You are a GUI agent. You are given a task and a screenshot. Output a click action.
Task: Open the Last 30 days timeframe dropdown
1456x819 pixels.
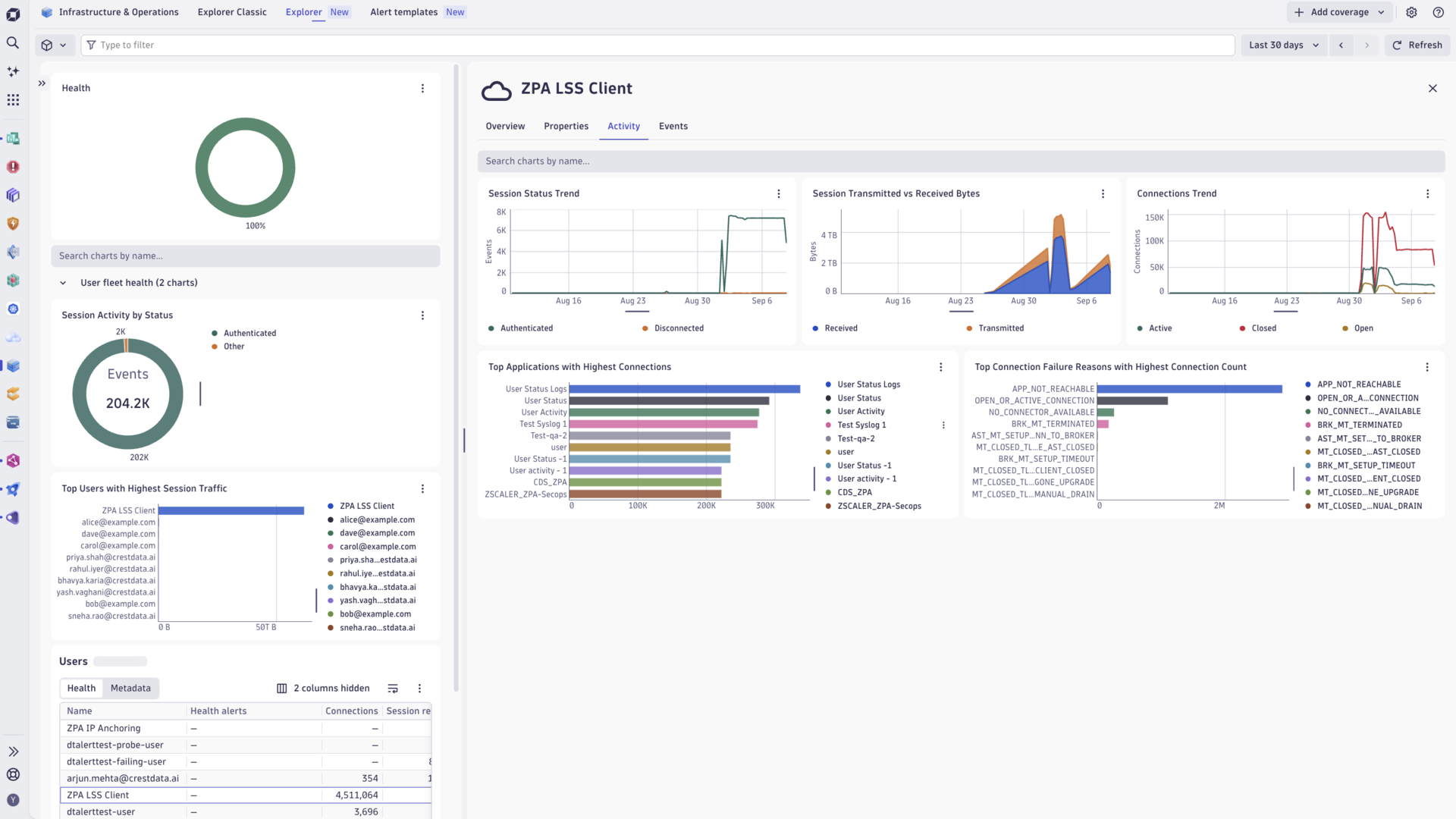[x=1283, y=45]
